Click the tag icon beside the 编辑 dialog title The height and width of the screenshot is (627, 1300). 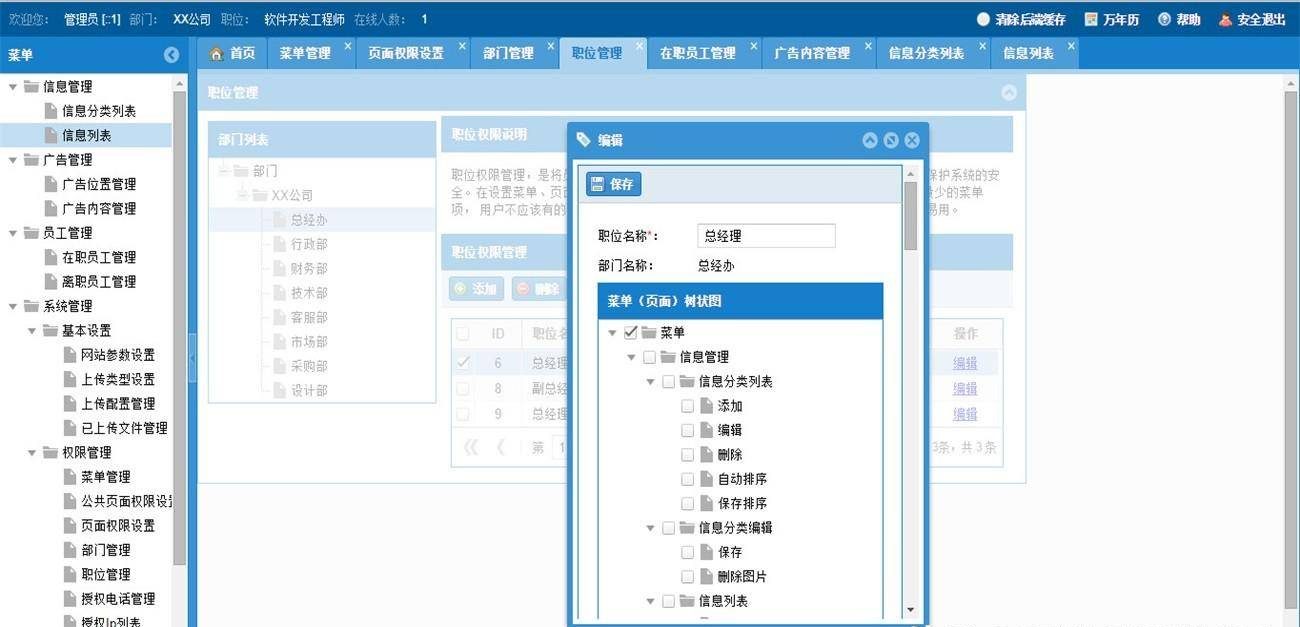(584, 140)
